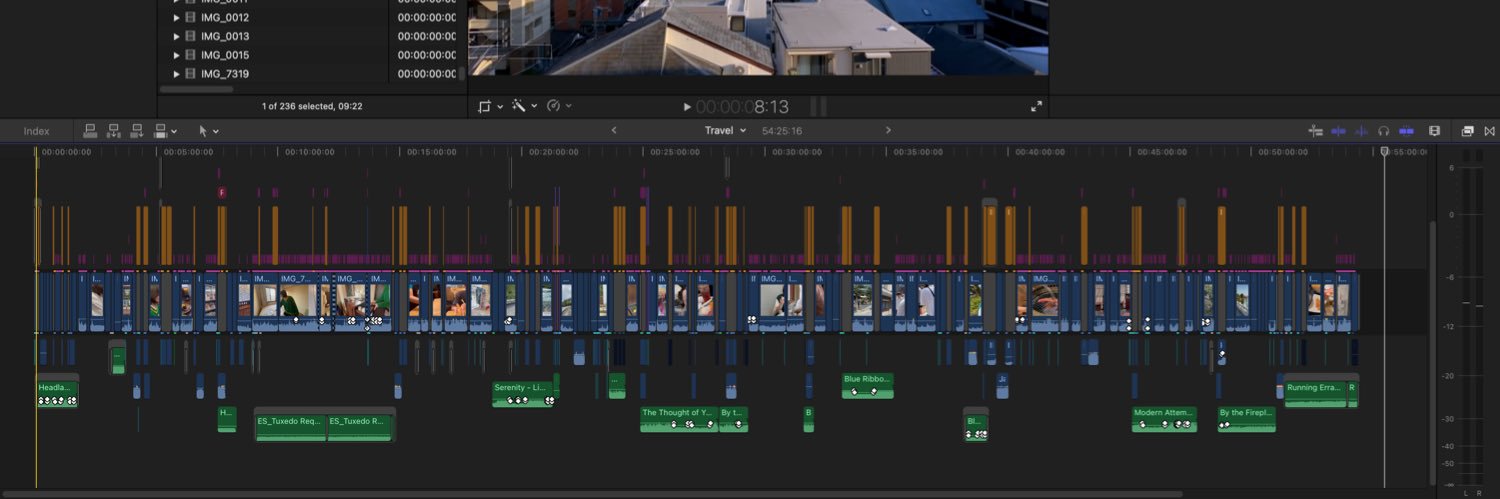Toggle timeline snapping

[1406, 131]
